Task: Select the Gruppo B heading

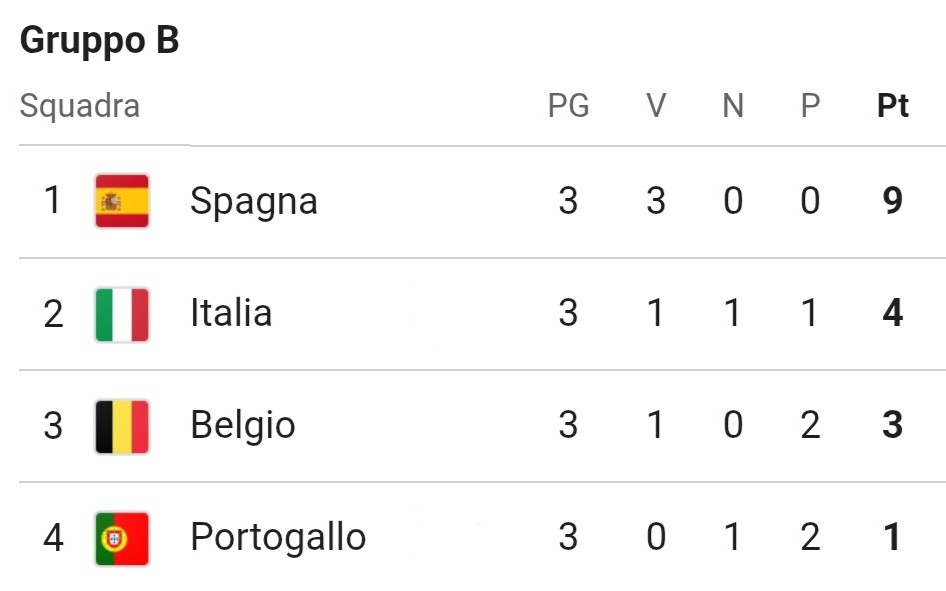Action: point(100,41)
